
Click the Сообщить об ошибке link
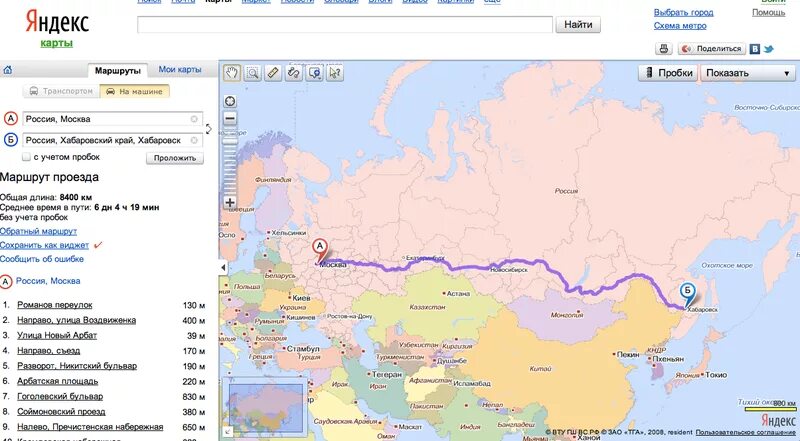(x=42, y=259)
